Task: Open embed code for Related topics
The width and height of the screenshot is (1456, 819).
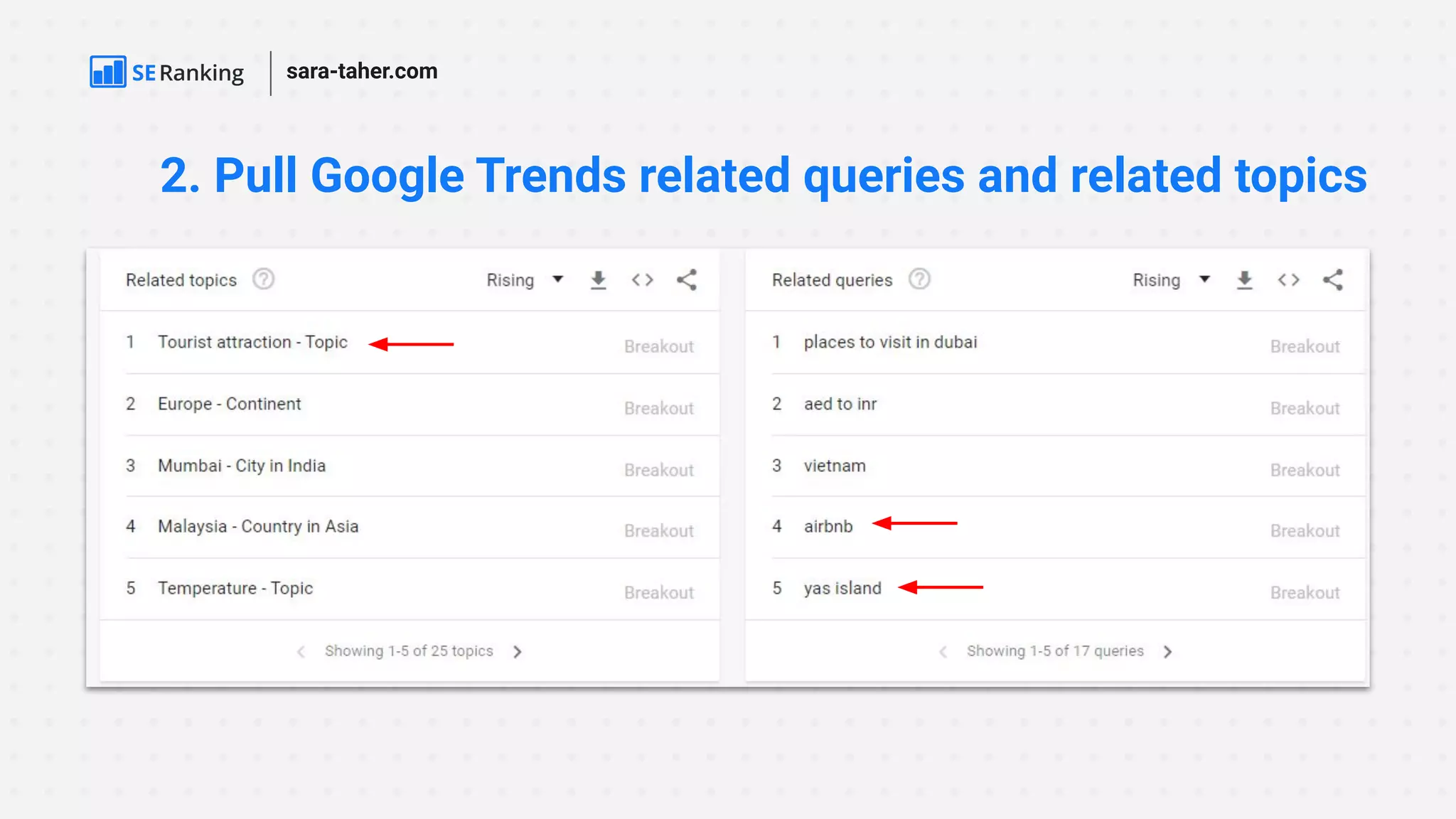Action: pos(643,280)
